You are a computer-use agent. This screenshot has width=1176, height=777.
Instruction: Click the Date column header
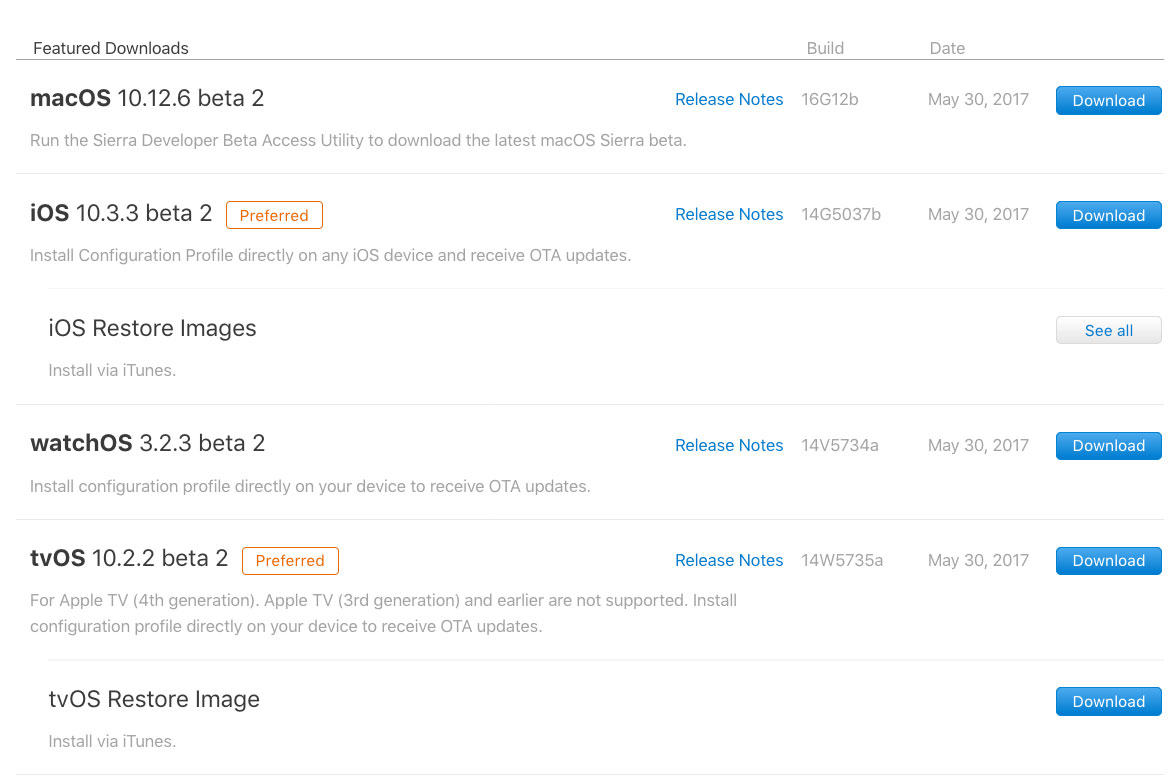click(x=947, y=48)
